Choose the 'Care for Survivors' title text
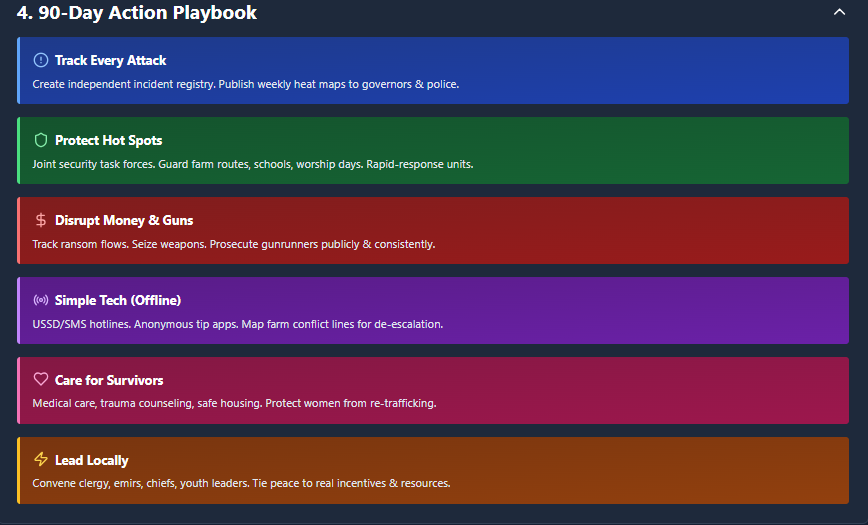 (x=109, y=380)
